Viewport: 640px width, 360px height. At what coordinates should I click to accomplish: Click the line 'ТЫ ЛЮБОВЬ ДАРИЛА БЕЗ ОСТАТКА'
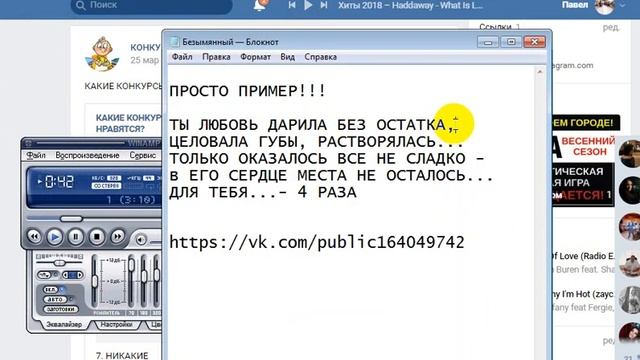312,125
